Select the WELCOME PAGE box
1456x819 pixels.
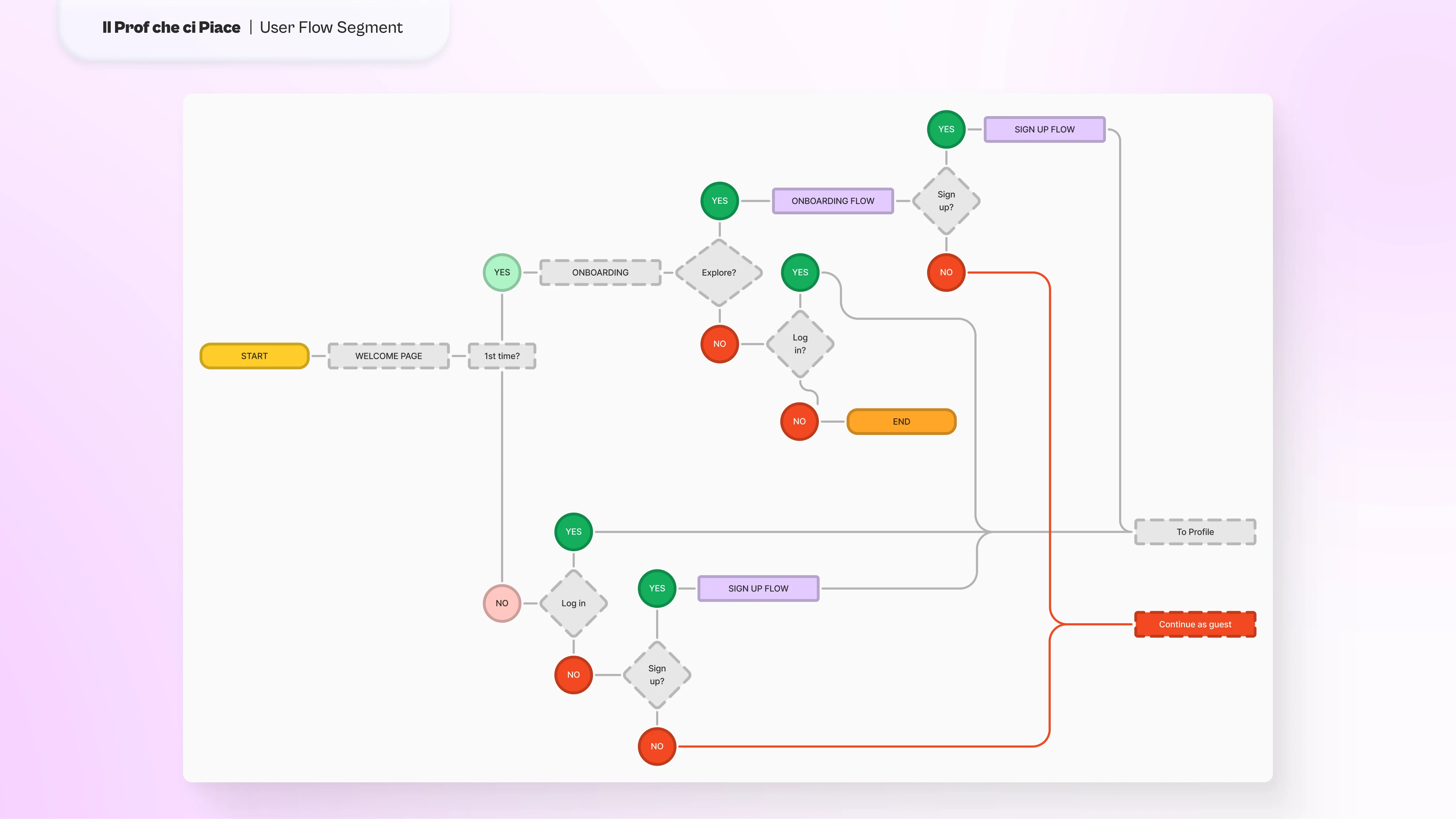point(388,356)
